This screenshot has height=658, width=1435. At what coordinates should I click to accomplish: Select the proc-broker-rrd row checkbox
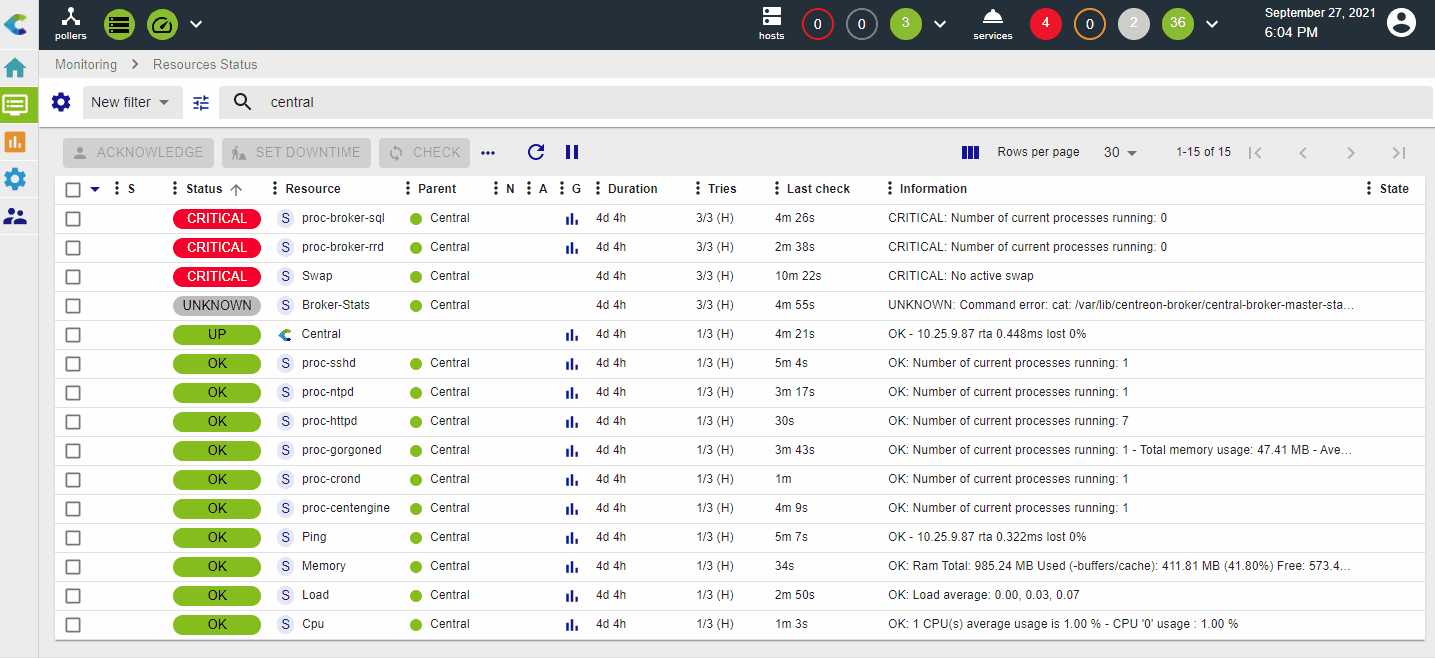73,248
